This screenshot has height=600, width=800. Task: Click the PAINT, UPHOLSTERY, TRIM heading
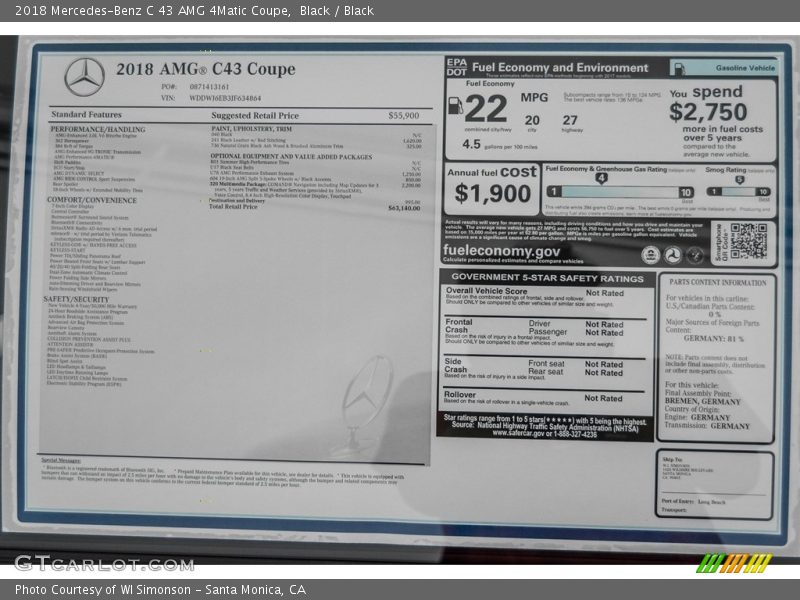tap(252, 129)
